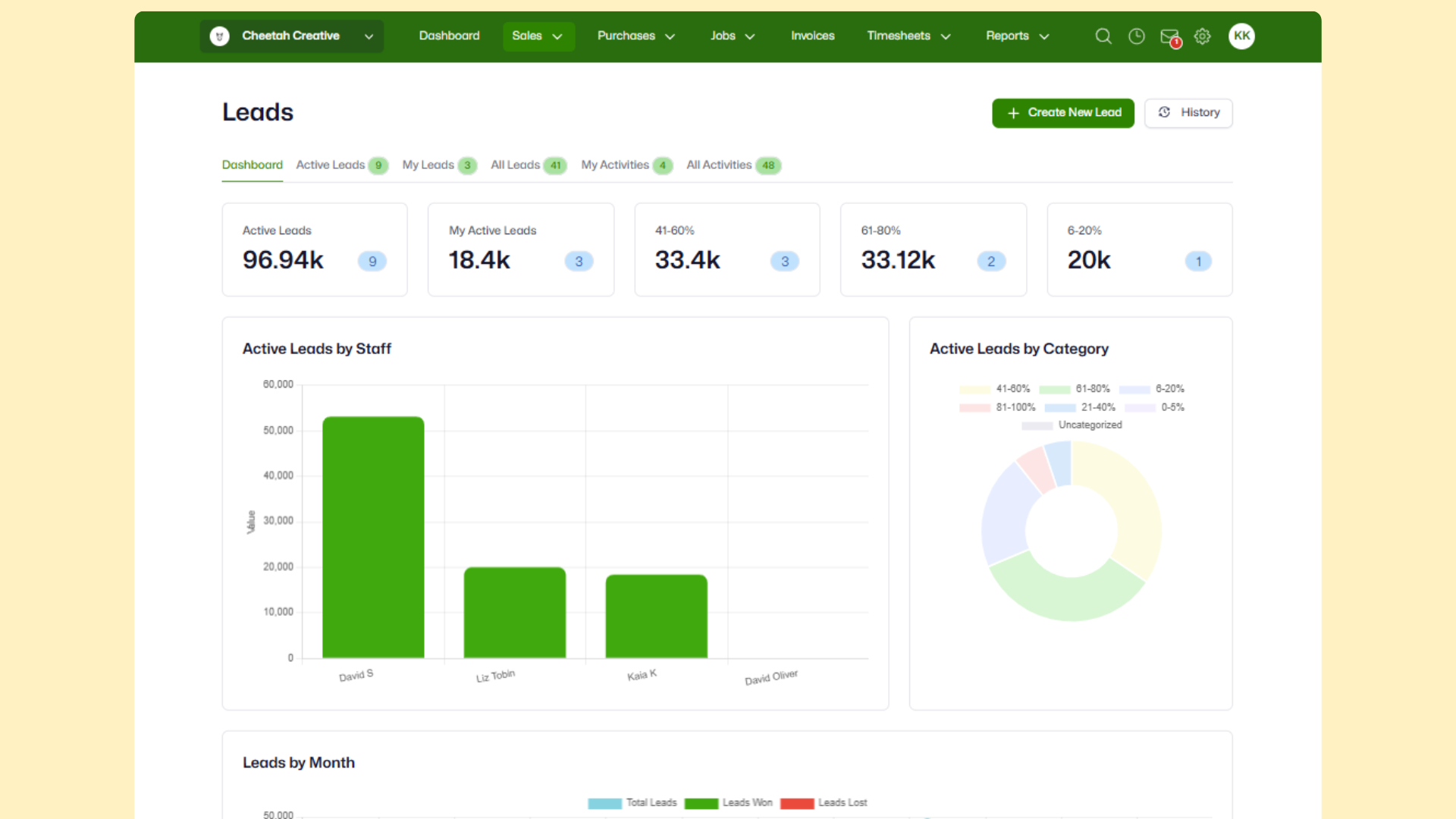The width and height of the screenshot is (1456, 819).
Task: Select Dashboard from the main navigation
Action: [x=449, y=36]
